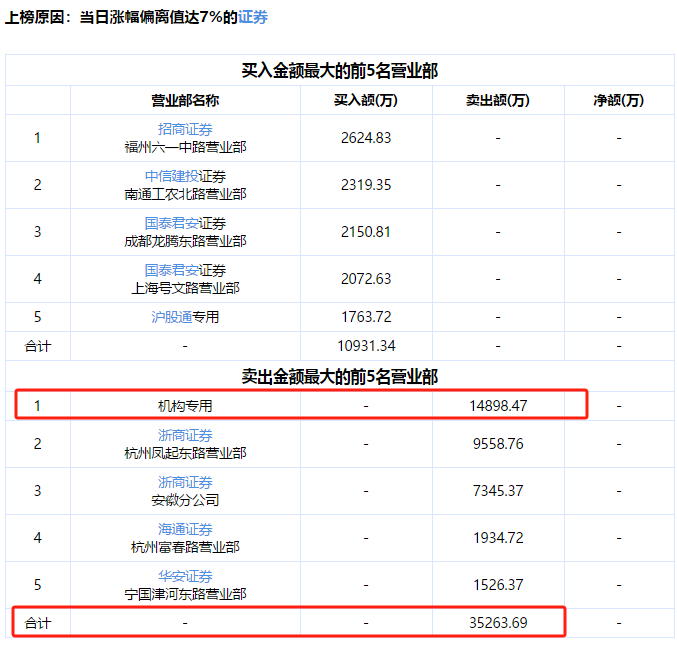The width and height of the screenshot is (677, 649).
Task: Click the total buy amount 10931.34
Action: click(365, 346)
